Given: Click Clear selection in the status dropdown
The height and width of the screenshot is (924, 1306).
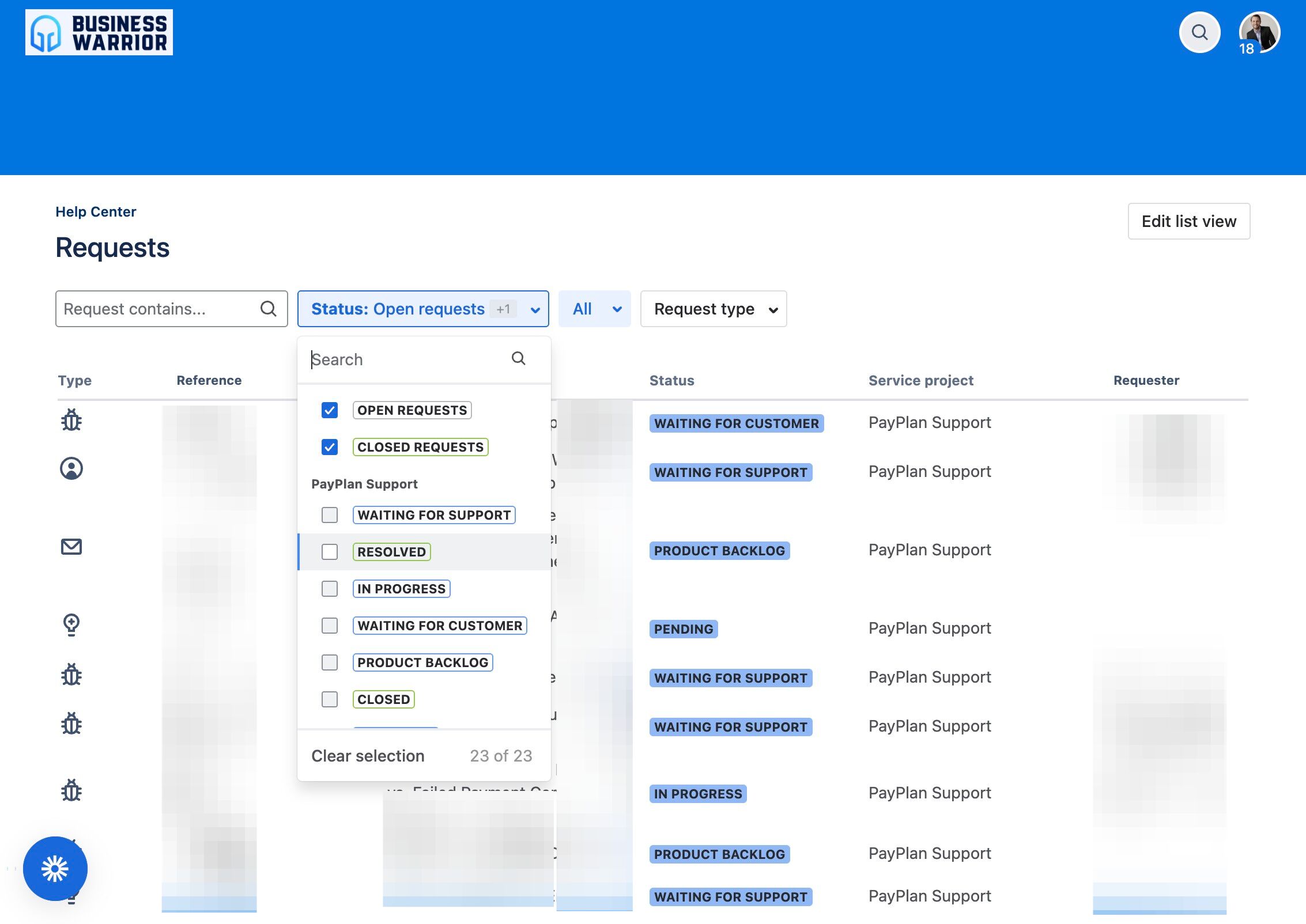Looking at the screenshot, I should pyautogui.click(x=368, y=756).
